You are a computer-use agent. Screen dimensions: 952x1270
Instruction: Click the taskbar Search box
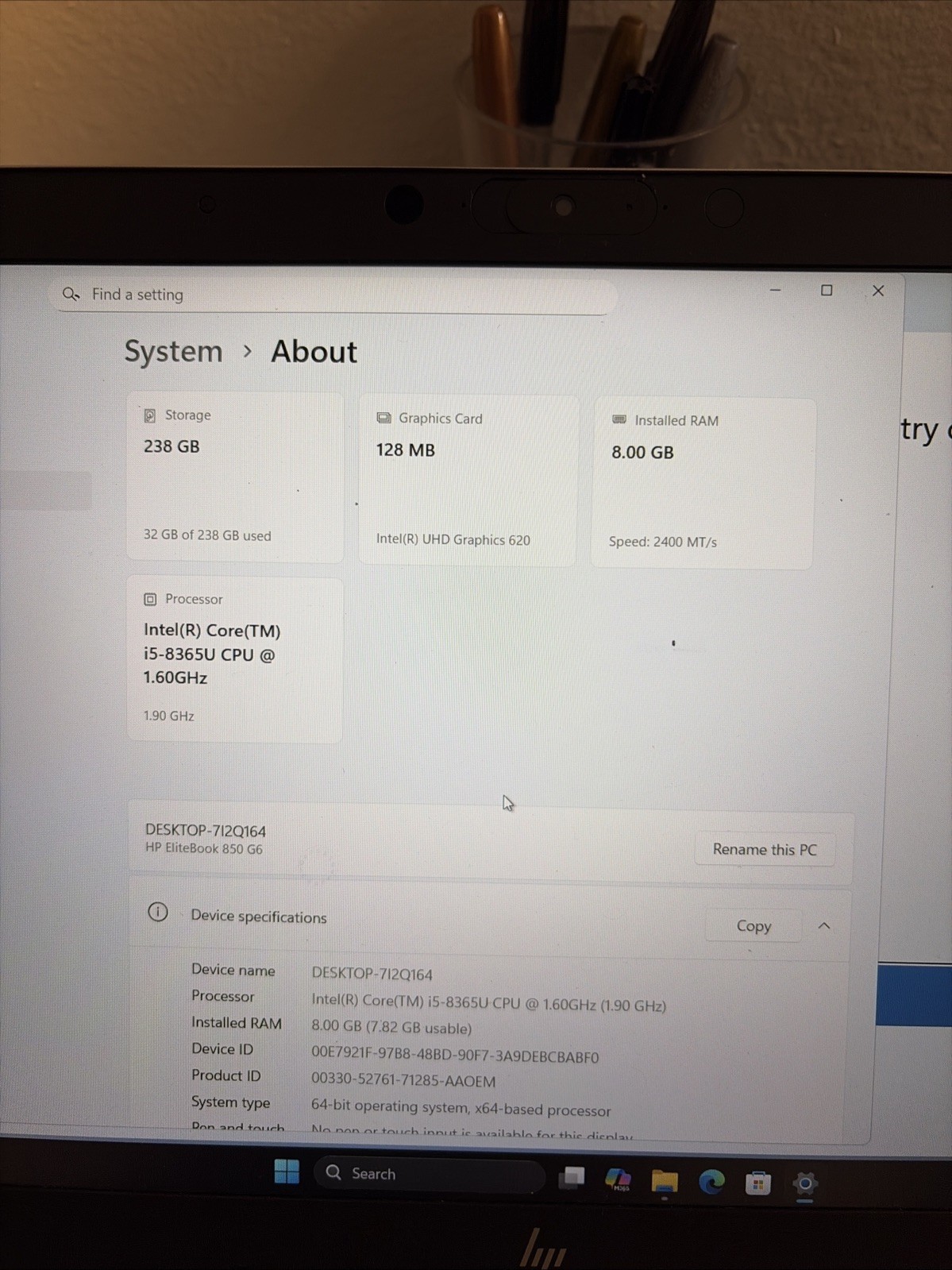430,1174
